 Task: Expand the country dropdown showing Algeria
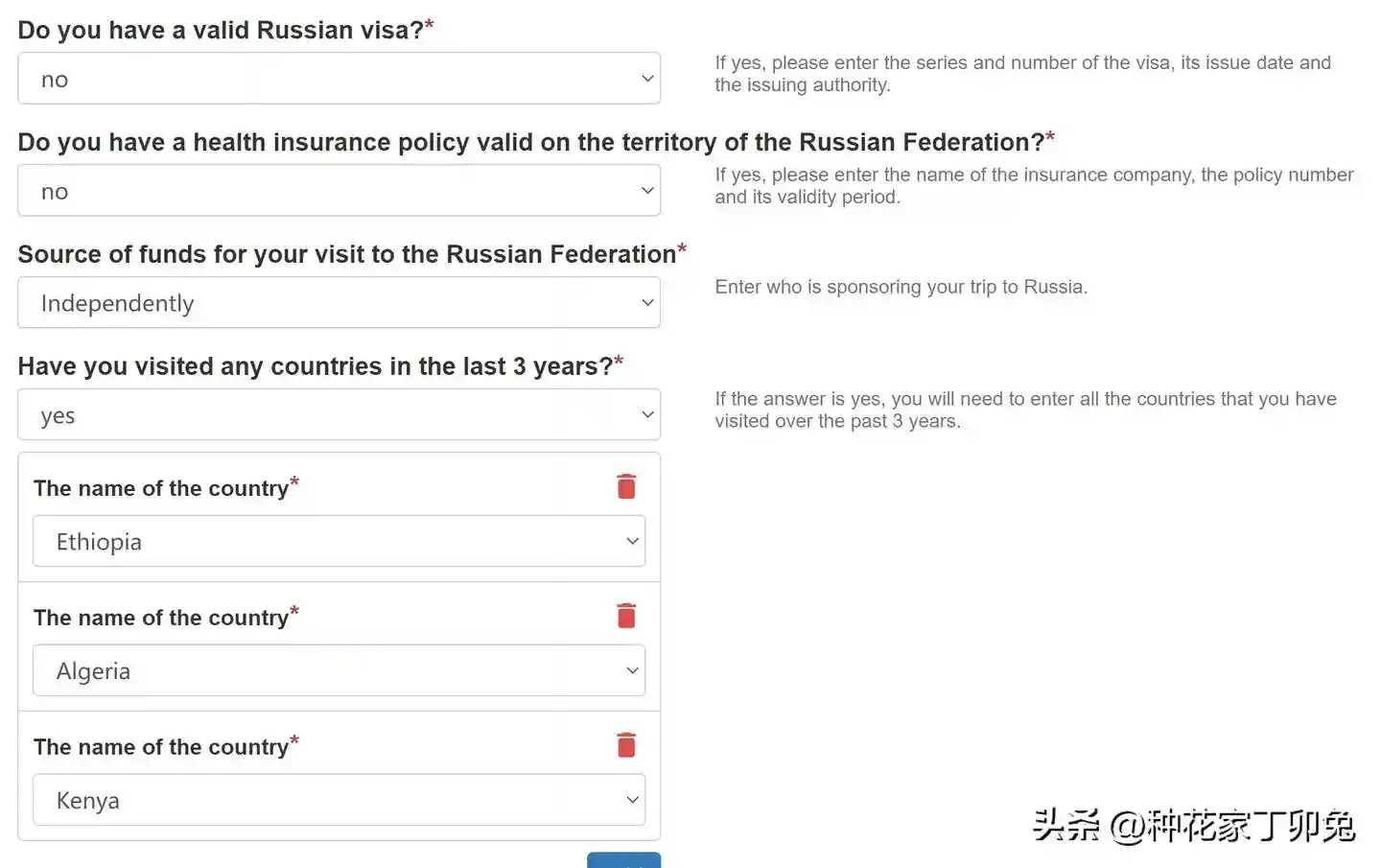click(x=339, y=671)
